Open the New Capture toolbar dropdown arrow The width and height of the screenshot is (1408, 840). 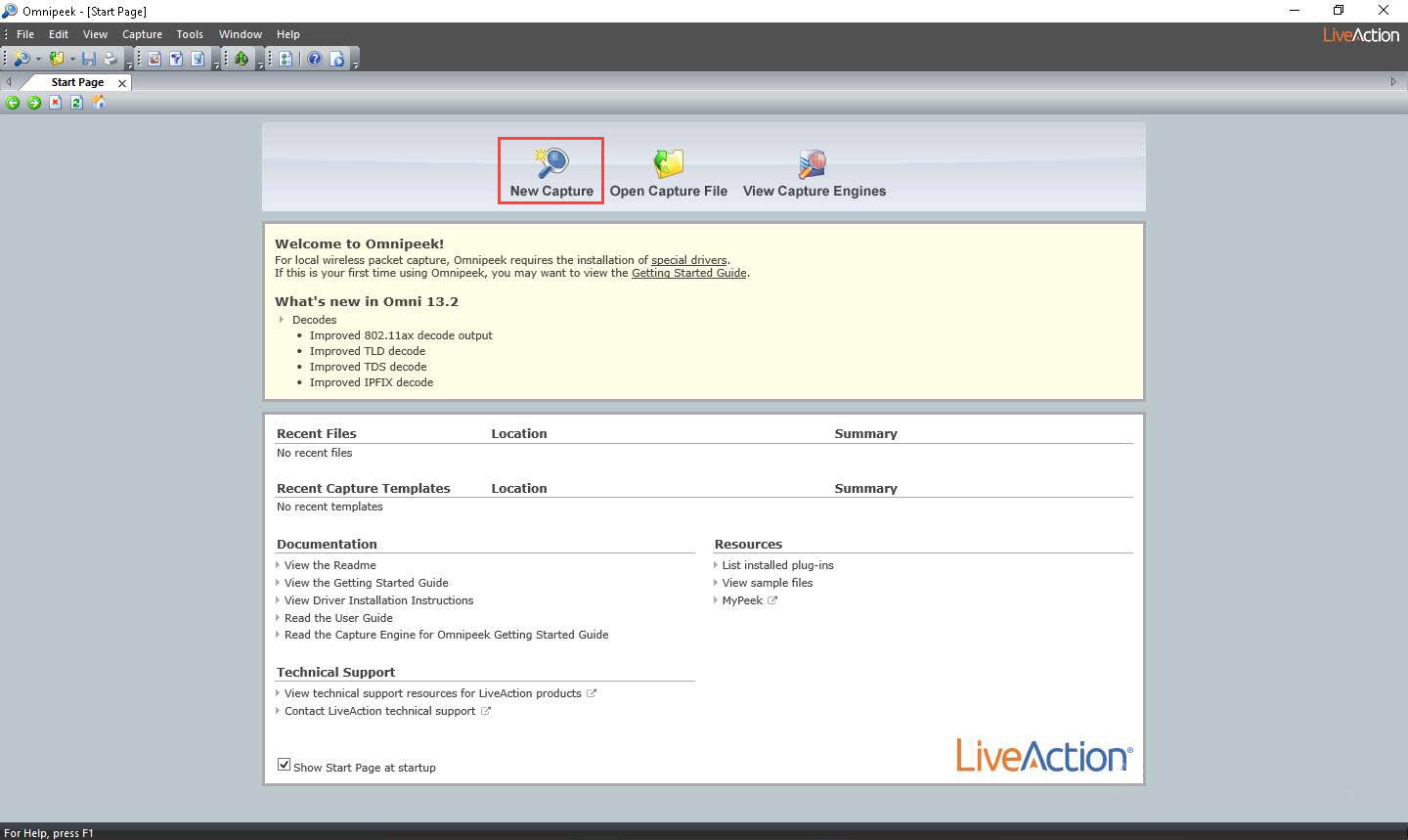click(x=38, y=59)
